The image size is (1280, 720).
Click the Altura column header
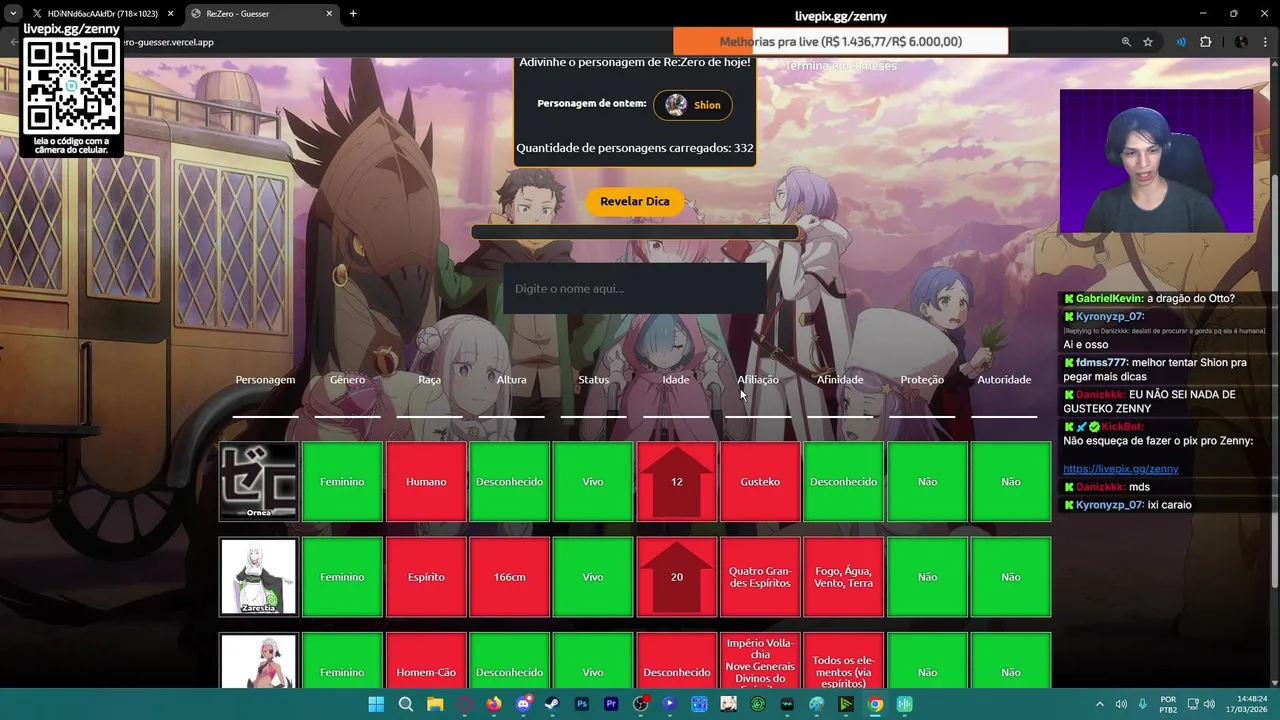click(512, 380)
